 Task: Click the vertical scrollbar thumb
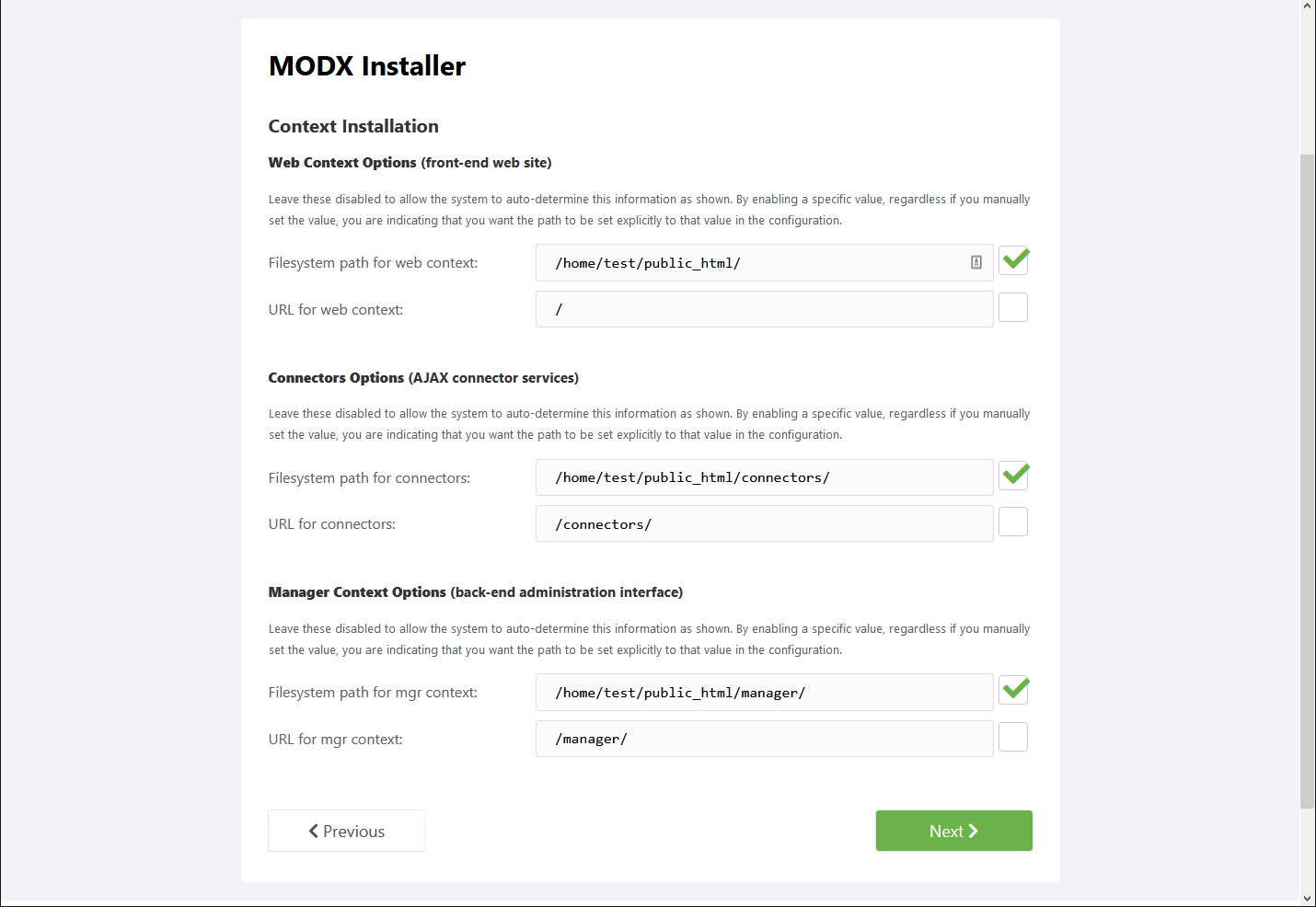coord(1308,481)
